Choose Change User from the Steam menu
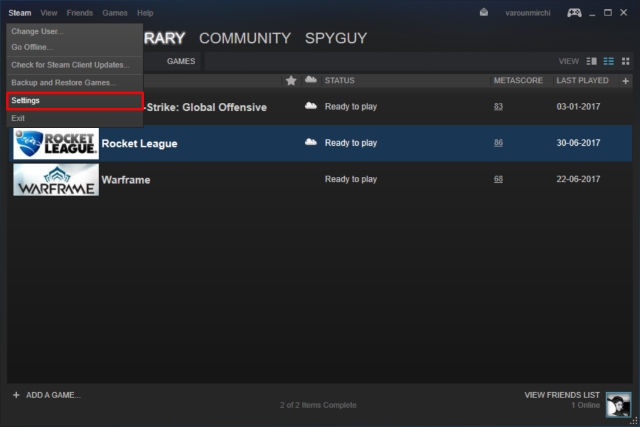The width and height of the screenshot is (640, 427). click(75, 31)
